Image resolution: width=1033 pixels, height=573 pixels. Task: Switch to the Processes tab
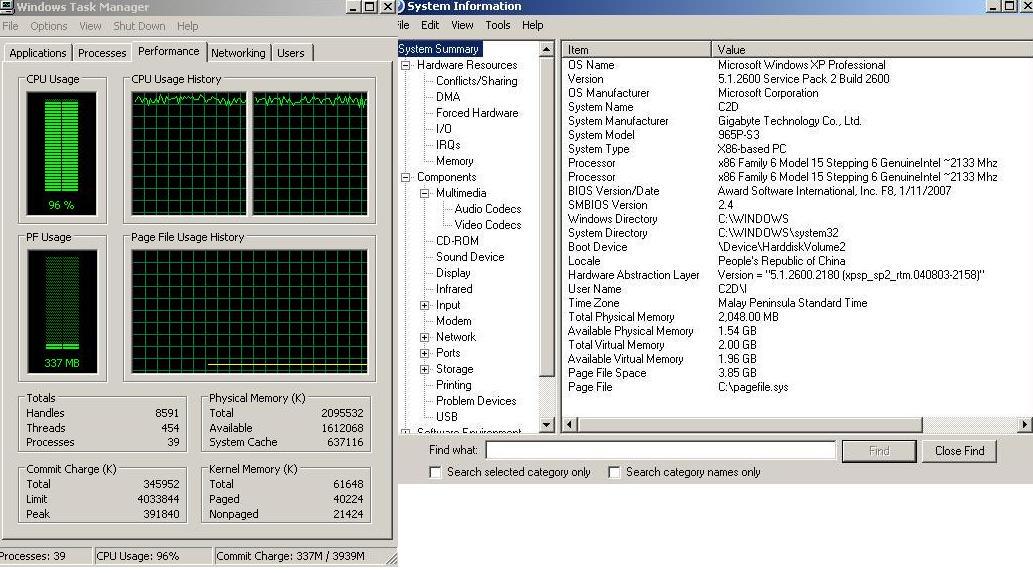coord(102,53)
